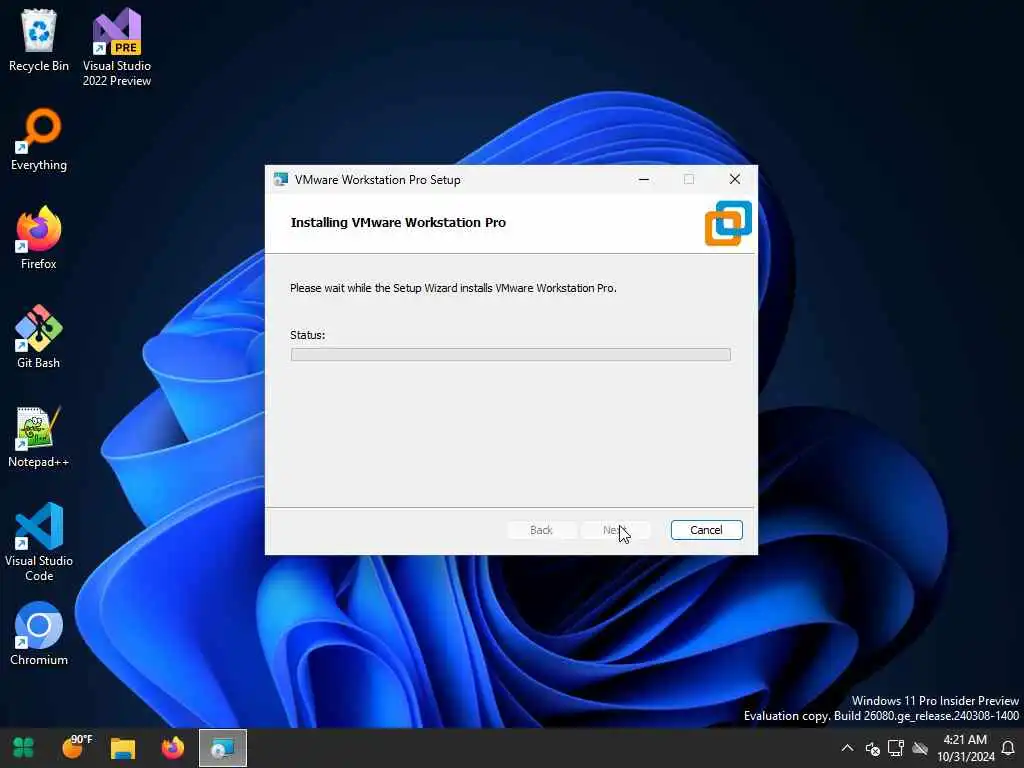Click the 'Please wait while the Setup Wizard' text

pyautogui.click(x=453, y=288)
